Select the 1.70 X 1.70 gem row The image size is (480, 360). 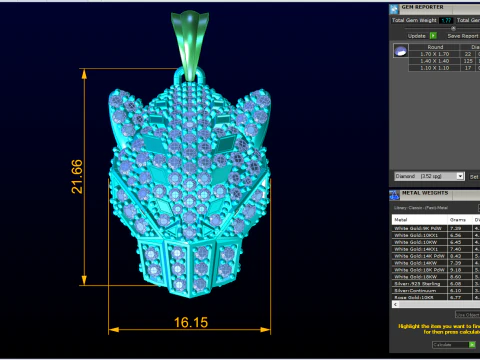point(444,54)
